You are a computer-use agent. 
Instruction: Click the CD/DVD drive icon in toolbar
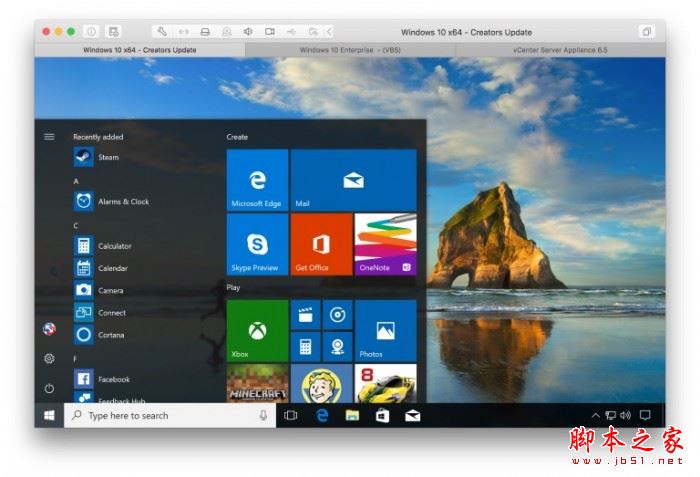click(227, 32)
